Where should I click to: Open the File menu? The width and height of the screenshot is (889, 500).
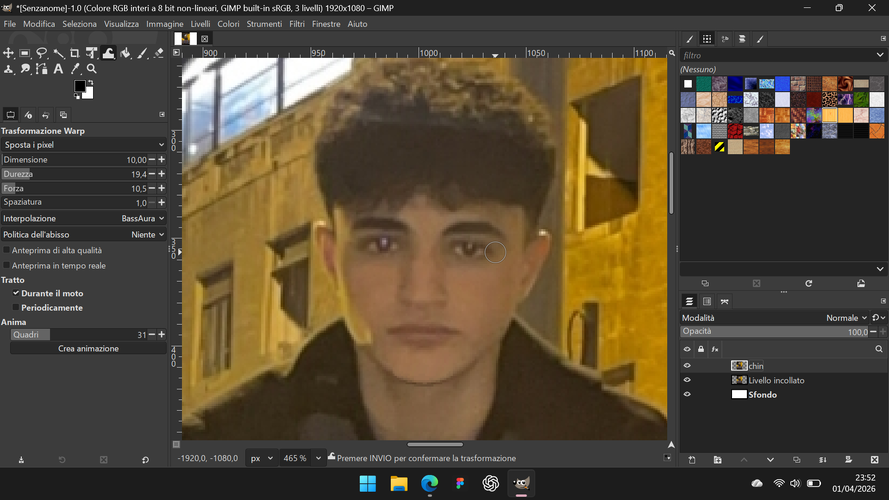tap(10, 24)
